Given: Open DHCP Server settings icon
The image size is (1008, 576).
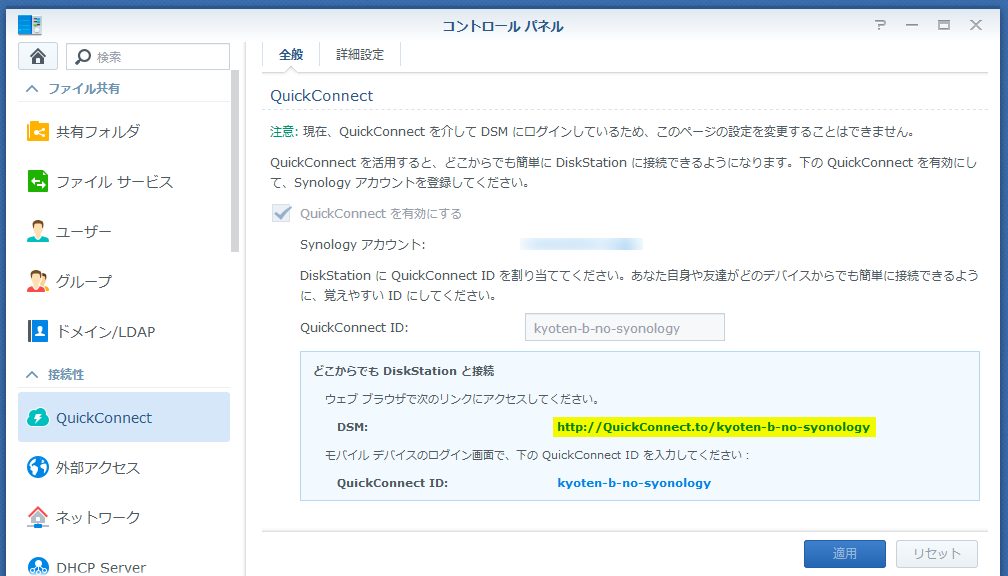Looking at the screenshot, I should (x=38, y=567).
